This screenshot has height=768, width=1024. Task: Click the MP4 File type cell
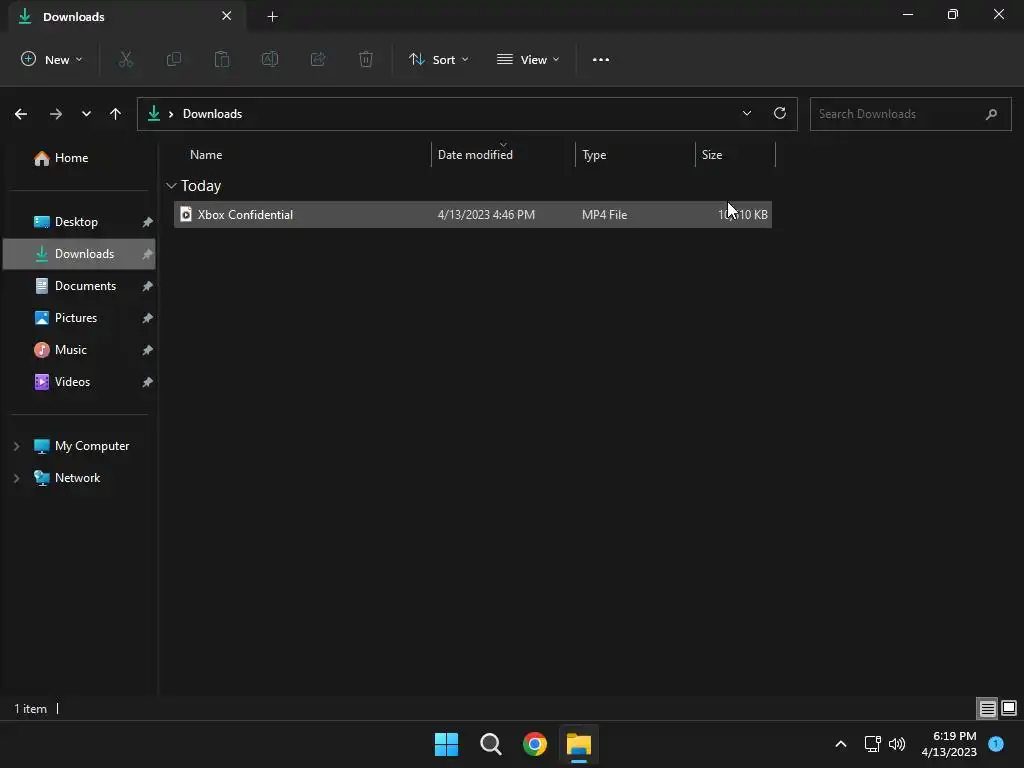[604, 215]
